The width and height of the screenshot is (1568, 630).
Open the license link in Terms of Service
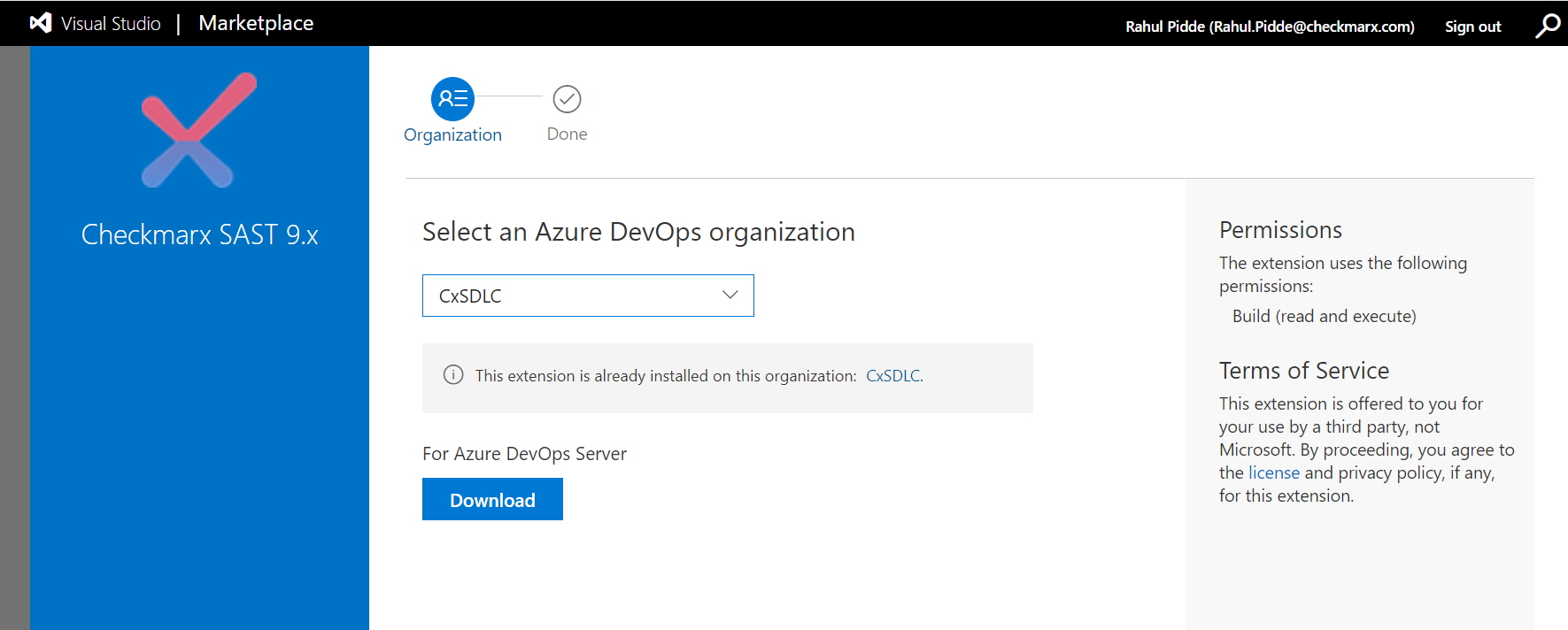pos(1274,472)
